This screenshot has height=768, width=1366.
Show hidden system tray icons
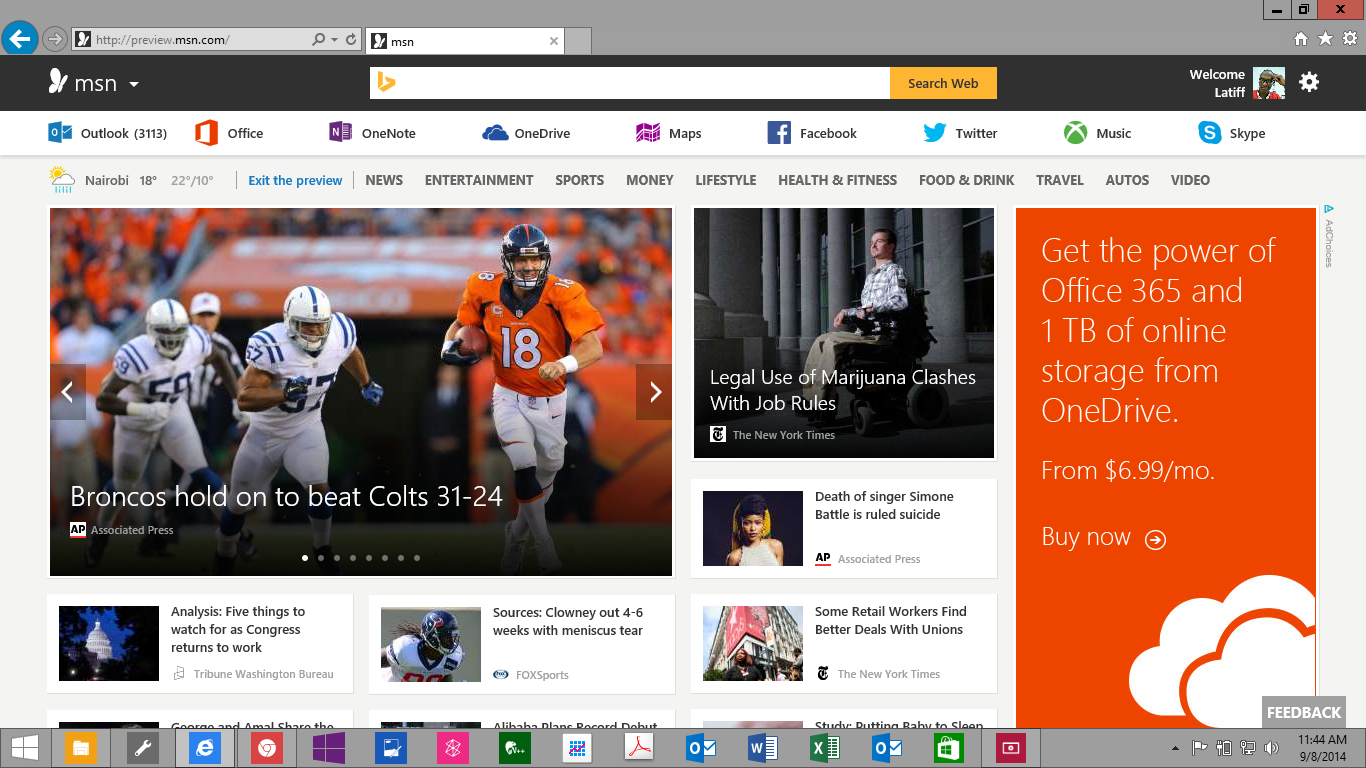tap(1175, 748)
